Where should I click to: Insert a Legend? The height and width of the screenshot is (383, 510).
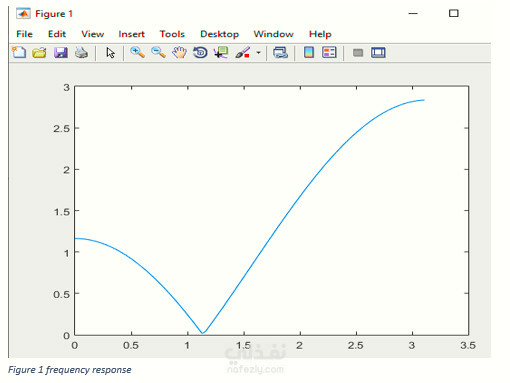click(x=329, y=52)
